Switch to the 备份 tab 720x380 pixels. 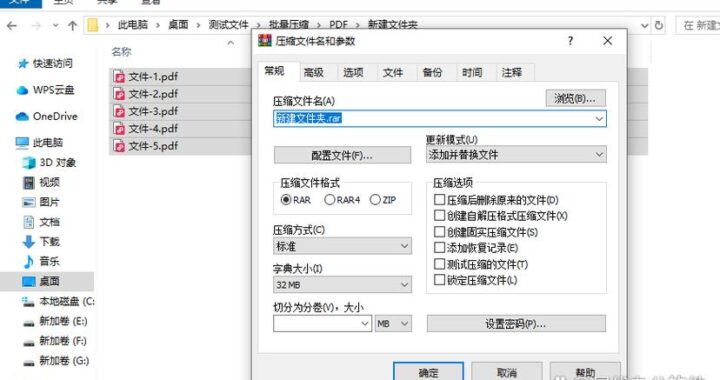pos(432,73)
